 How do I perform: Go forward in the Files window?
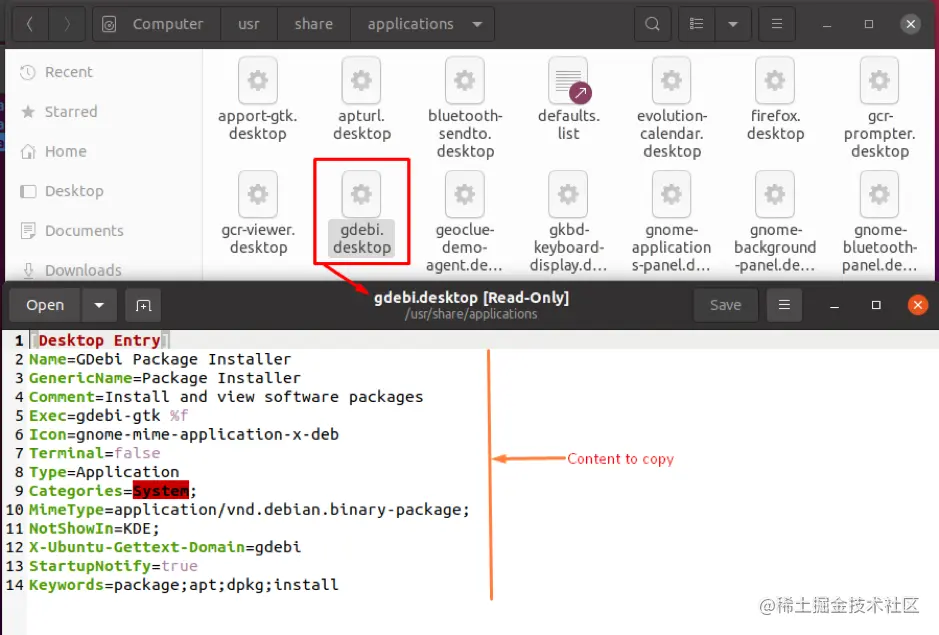pyautogui.click(x=66, y=24)
